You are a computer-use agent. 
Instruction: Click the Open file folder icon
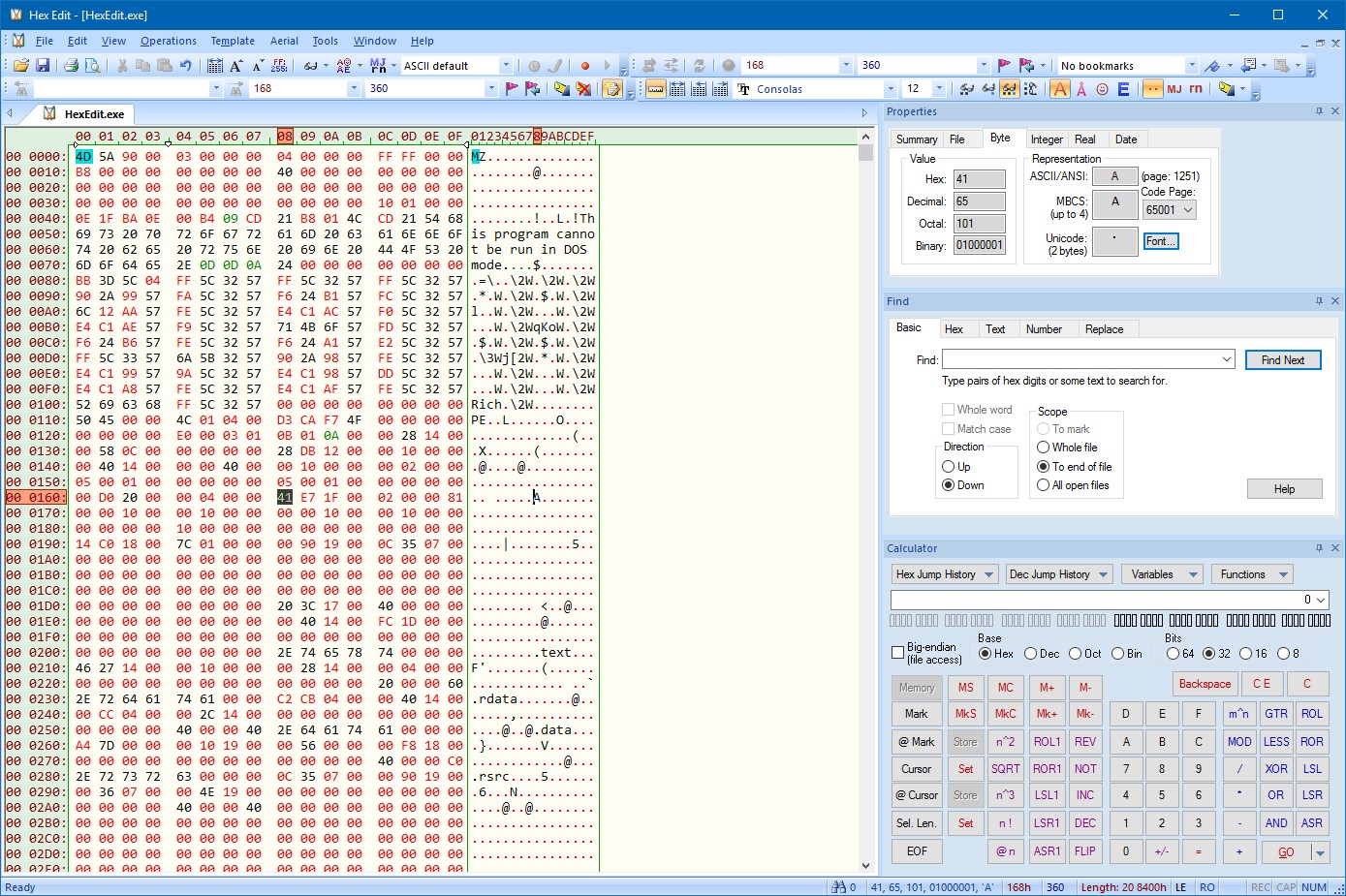click(x=20, y=66)
